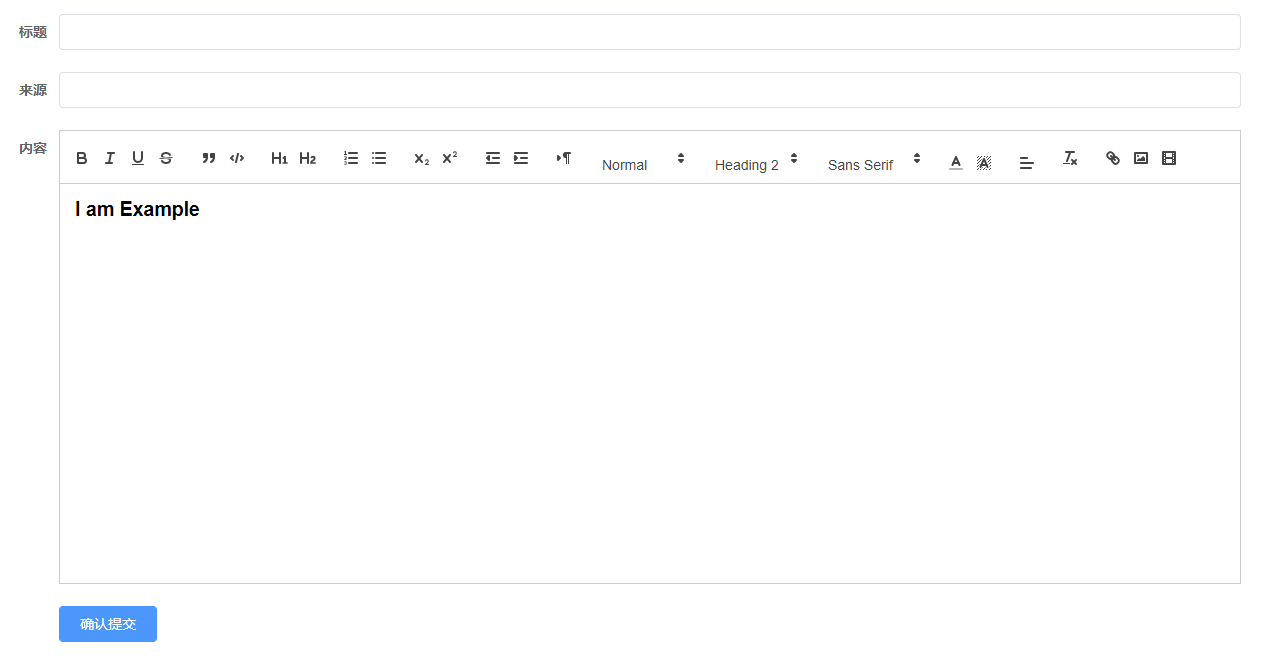Insert a hyperlink

(1113, 158)
